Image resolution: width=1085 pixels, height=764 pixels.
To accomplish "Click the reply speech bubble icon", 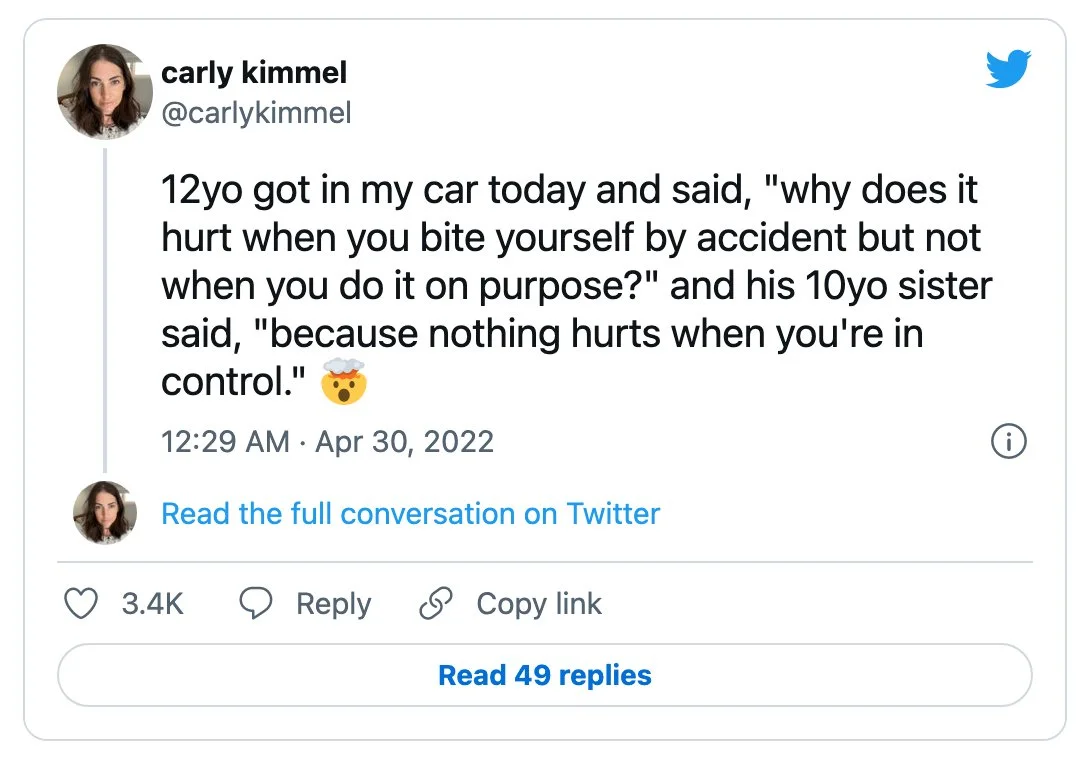I will 257,604.
